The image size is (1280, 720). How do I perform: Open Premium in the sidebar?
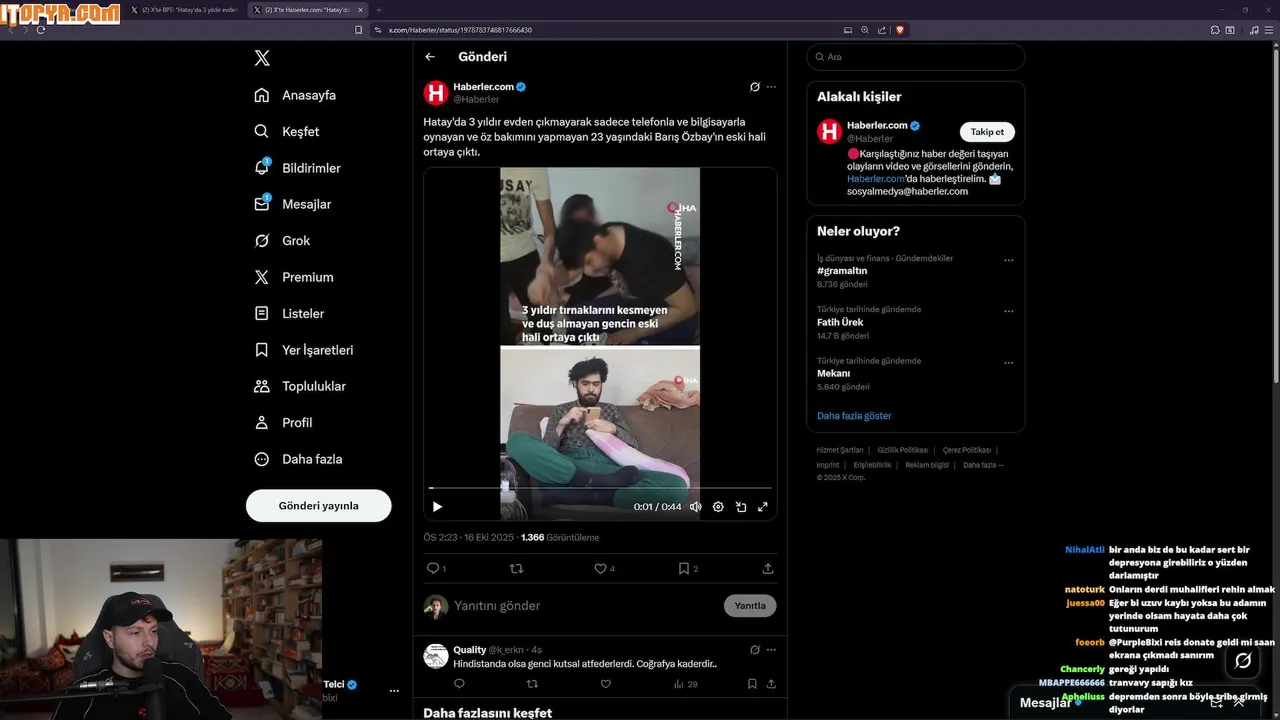[293, 277]
